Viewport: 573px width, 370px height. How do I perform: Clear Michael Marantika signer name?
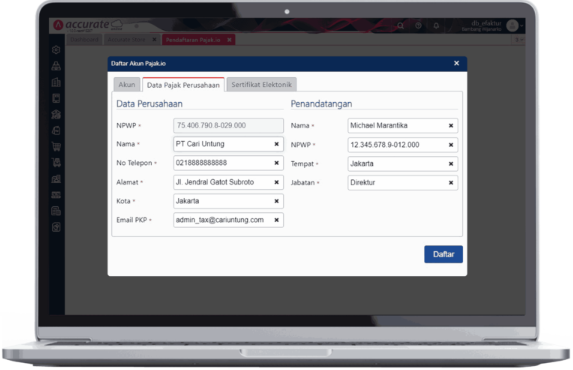pos(451,125)
